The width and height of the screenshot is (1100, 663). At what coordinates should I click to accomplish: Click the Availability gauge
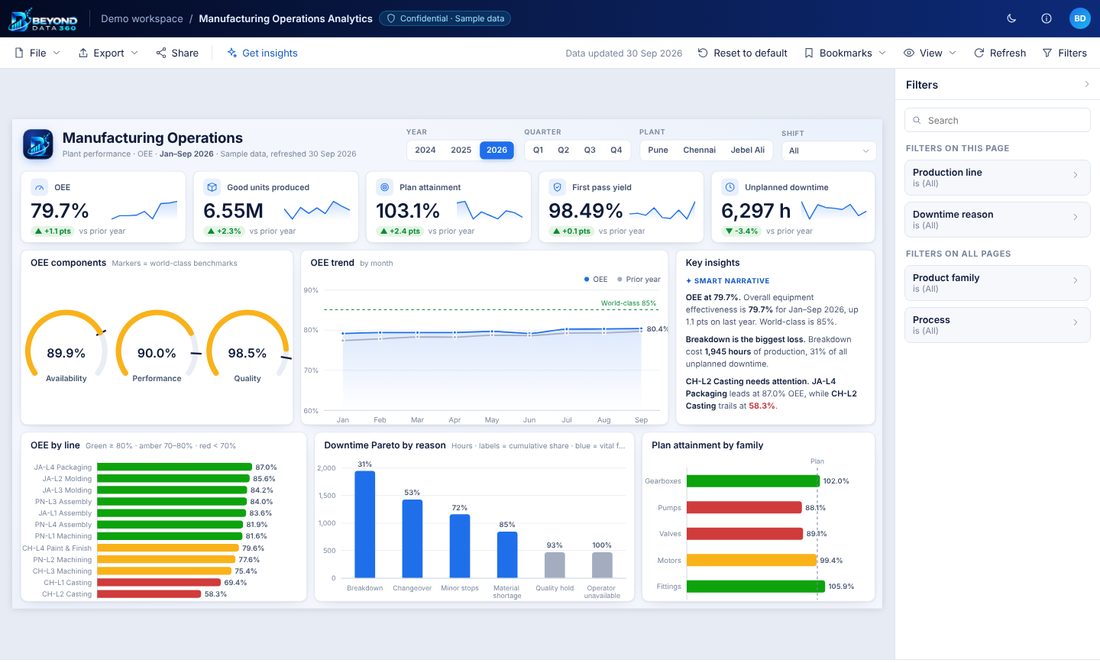tap(66, 347)
